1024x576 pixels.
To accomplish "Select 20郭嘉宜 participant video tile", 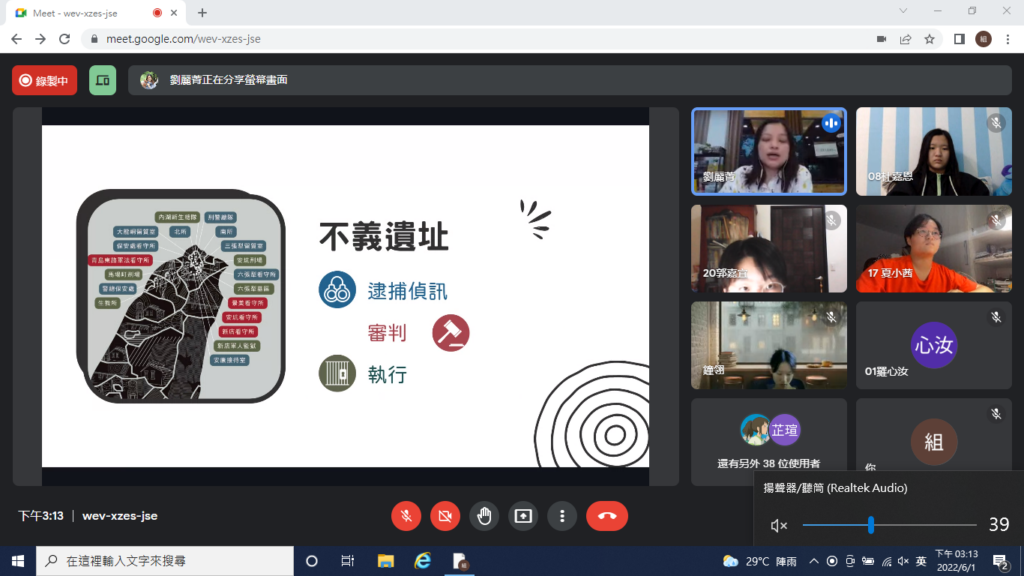I will click(x=769, y=248).
